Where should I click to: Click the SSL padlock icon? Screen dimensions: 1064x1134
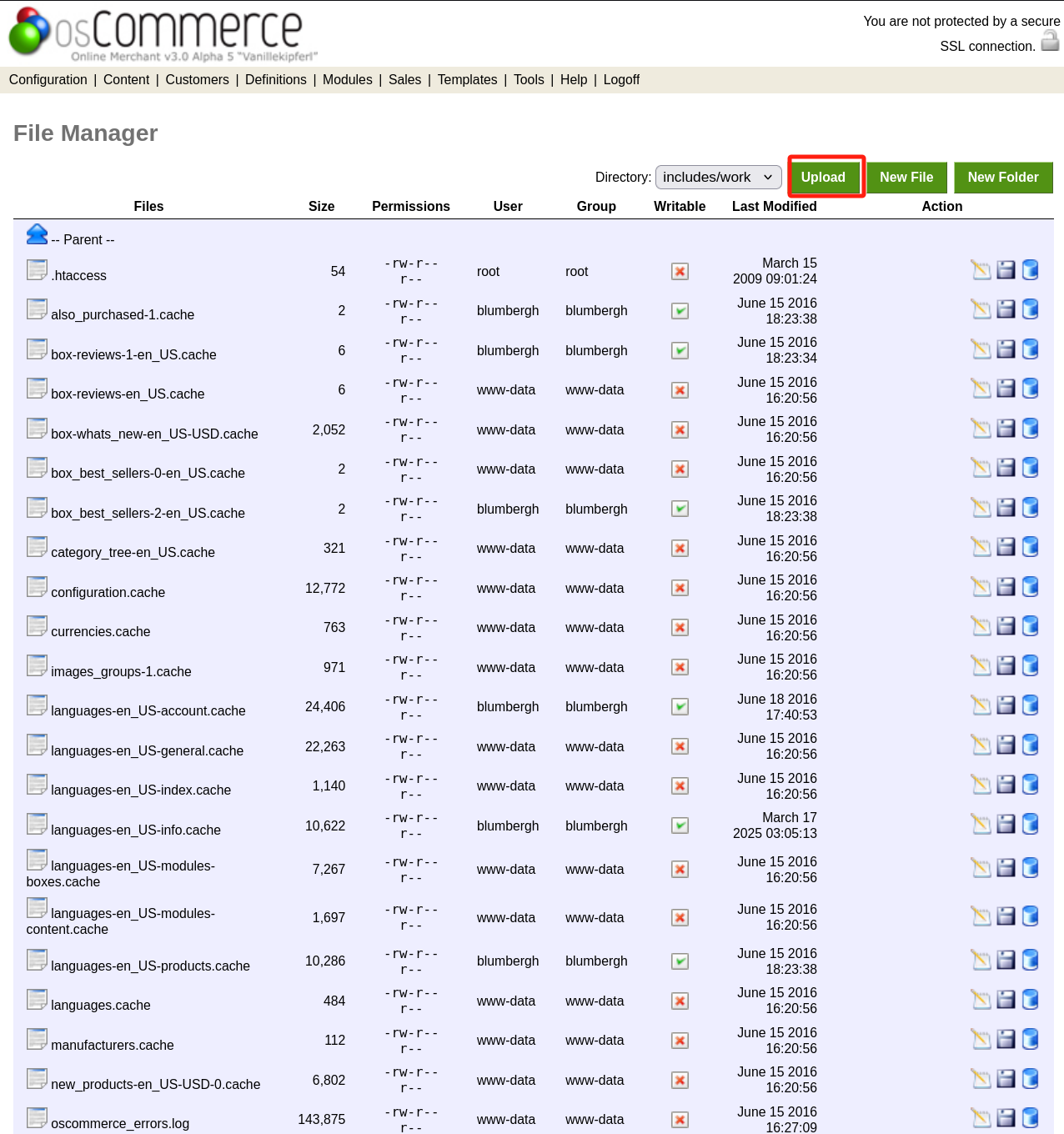(x=1050, y=41)
